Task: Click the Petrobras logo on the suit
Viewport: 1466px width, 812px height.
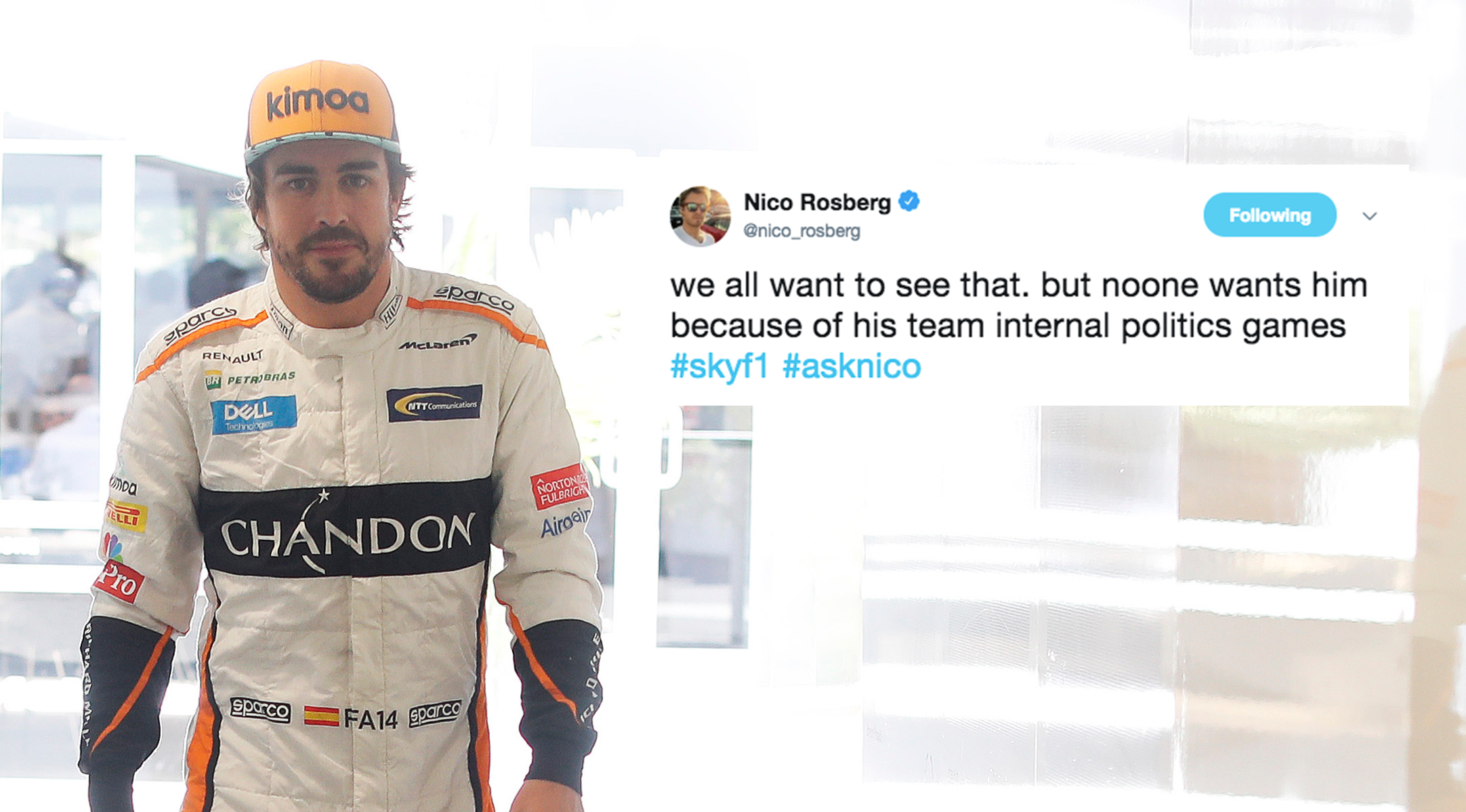Action: click(x=250, y=379)
